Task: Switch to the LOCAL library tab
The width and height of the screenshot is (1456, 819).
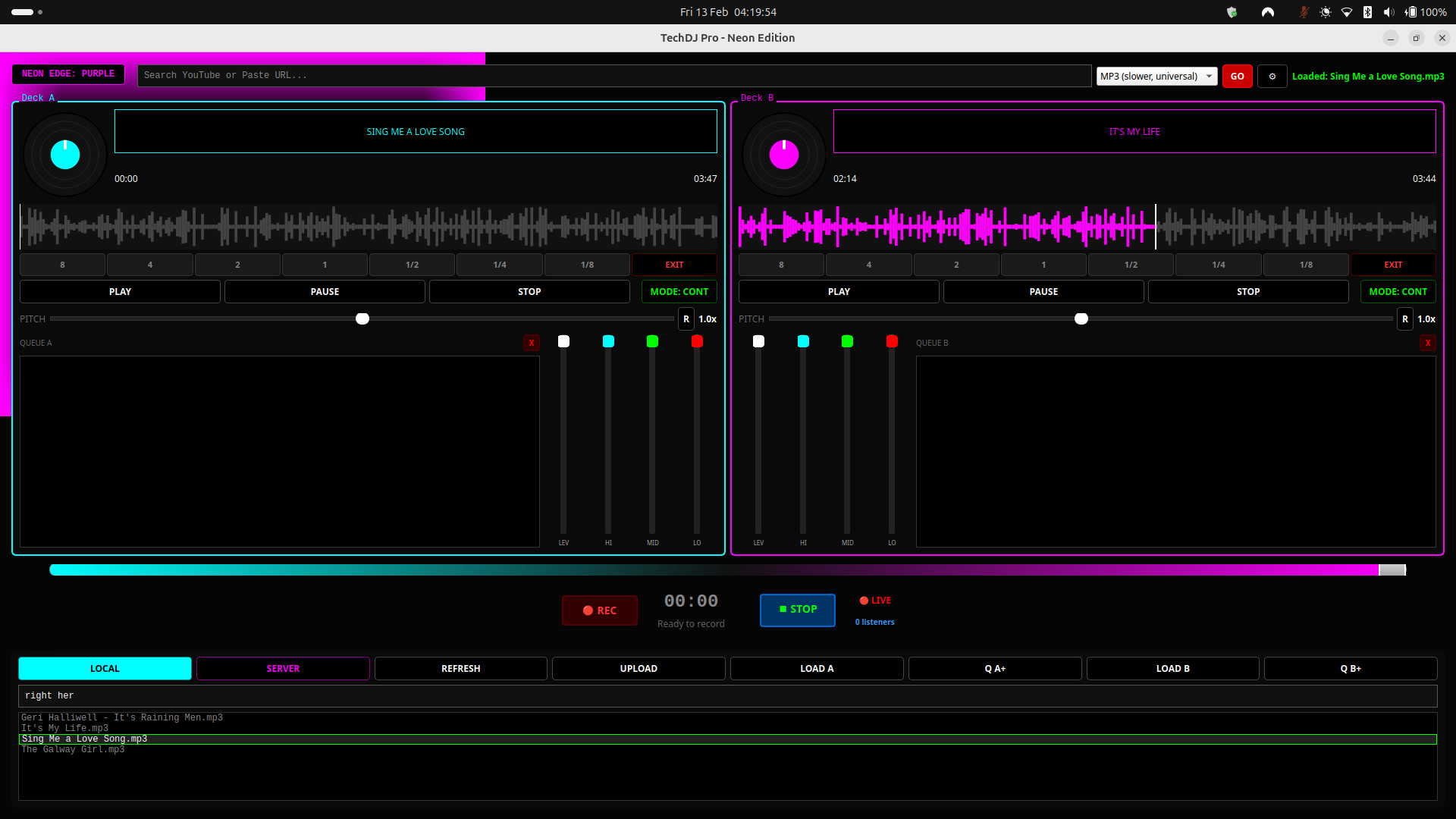Action: [x=105, y=669]
